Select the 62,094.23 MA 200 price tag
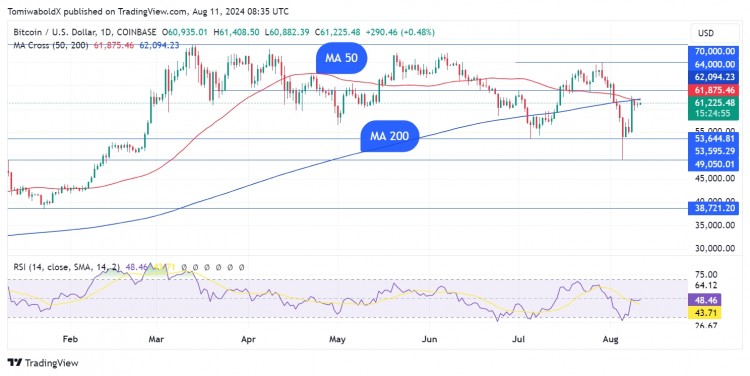This screenshot has width=750, height=376. [713, 77]
